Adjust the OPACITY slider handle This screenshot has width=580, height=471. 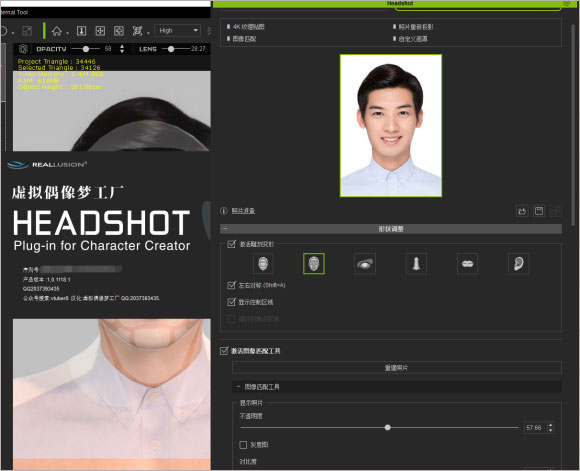(86, 49)
